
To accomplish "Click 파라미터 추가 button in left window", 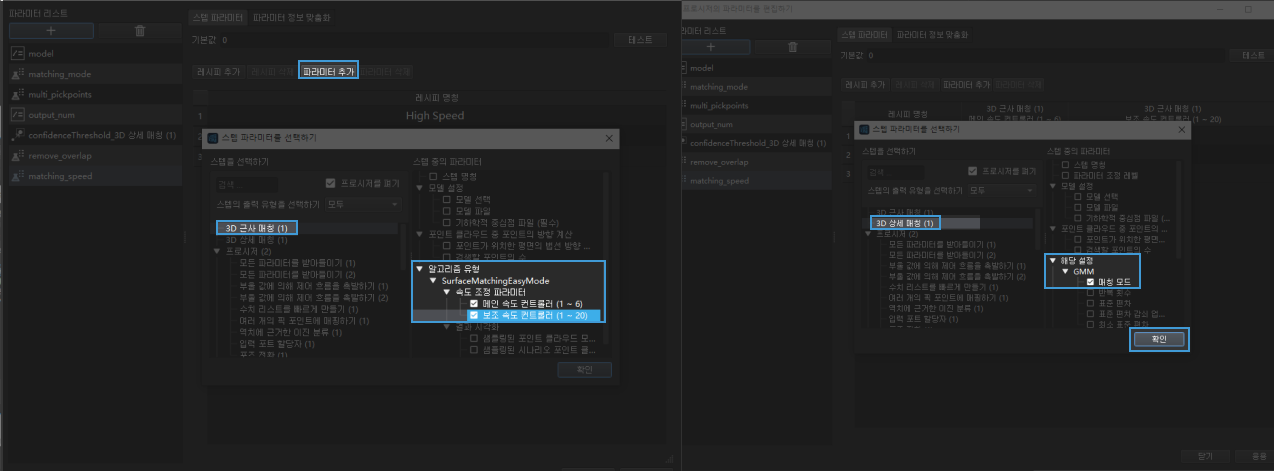I will (328, 71).
